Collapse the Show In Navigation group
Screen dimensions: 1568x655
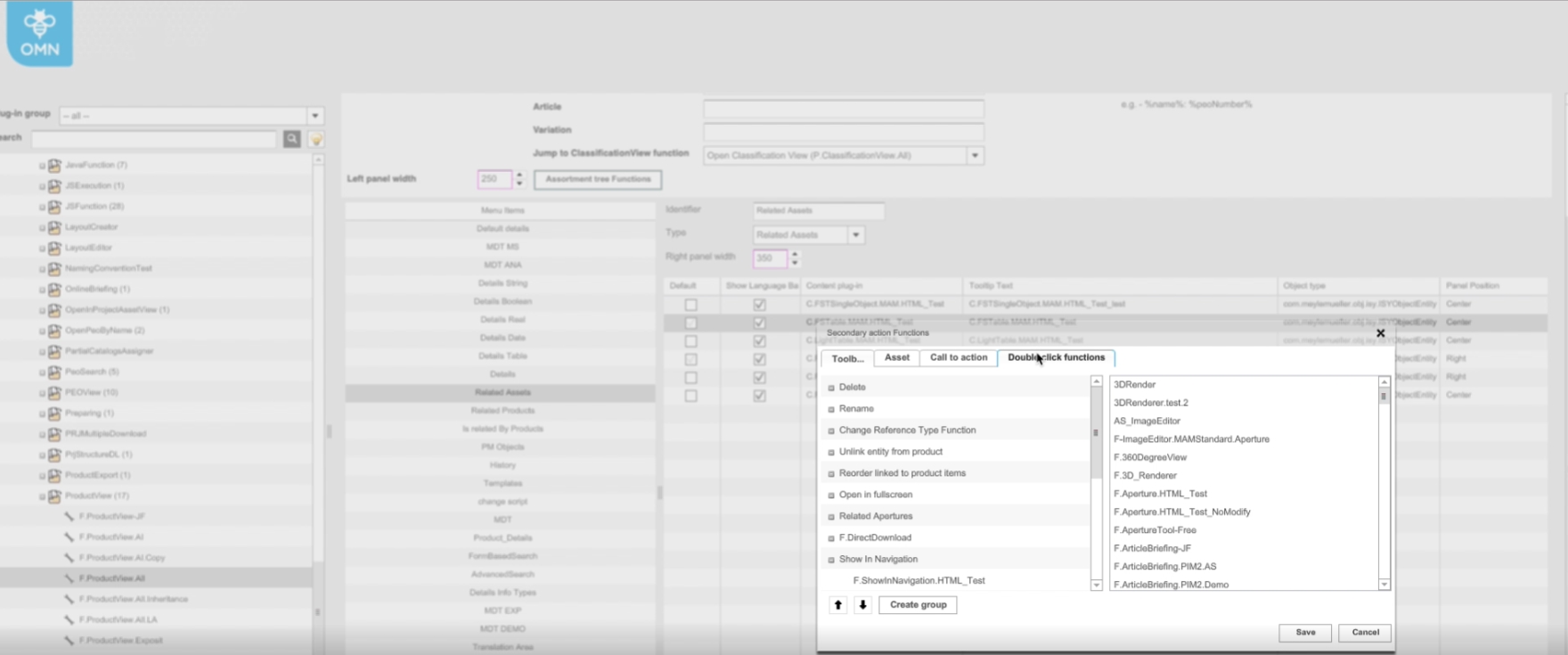(831, 560)
